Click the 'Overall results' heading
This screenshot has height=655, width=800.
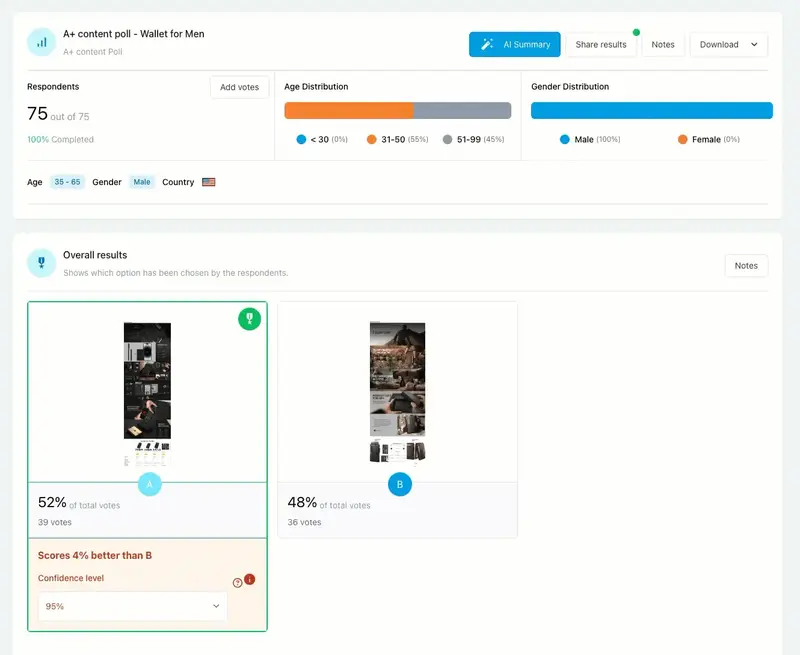pyautogui.click(x=95, y=255)
